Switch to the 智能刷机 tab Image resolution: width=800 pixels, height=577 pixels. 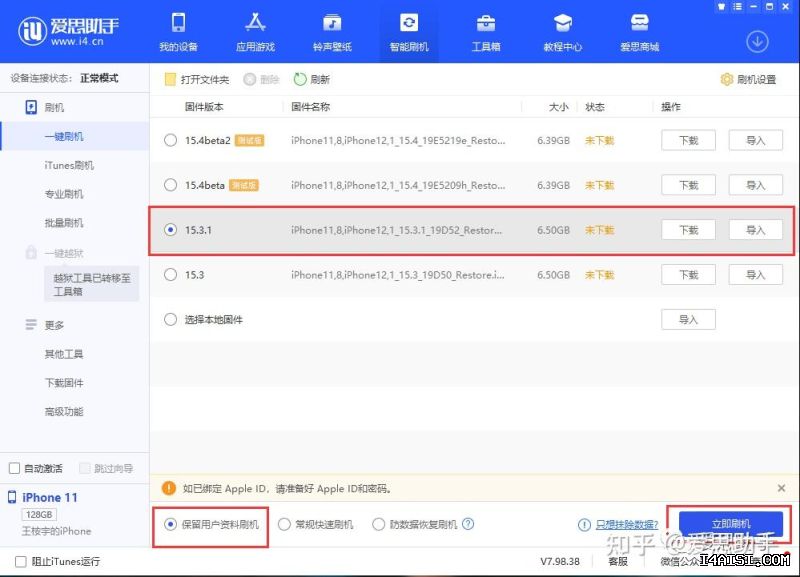pos(409,30)
